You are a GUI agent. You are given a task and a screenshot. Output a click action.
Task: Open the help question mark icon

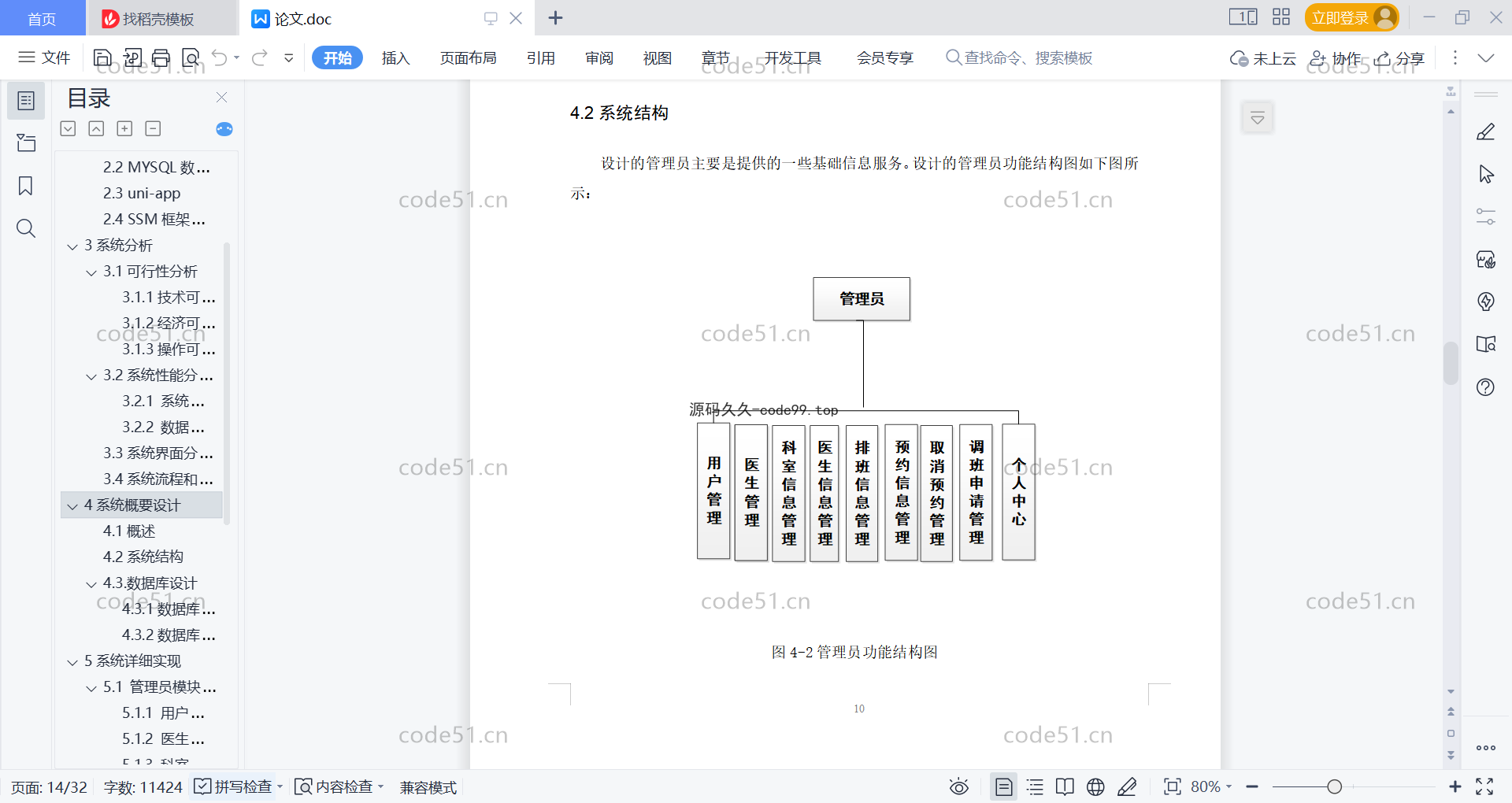[1486, 387]
